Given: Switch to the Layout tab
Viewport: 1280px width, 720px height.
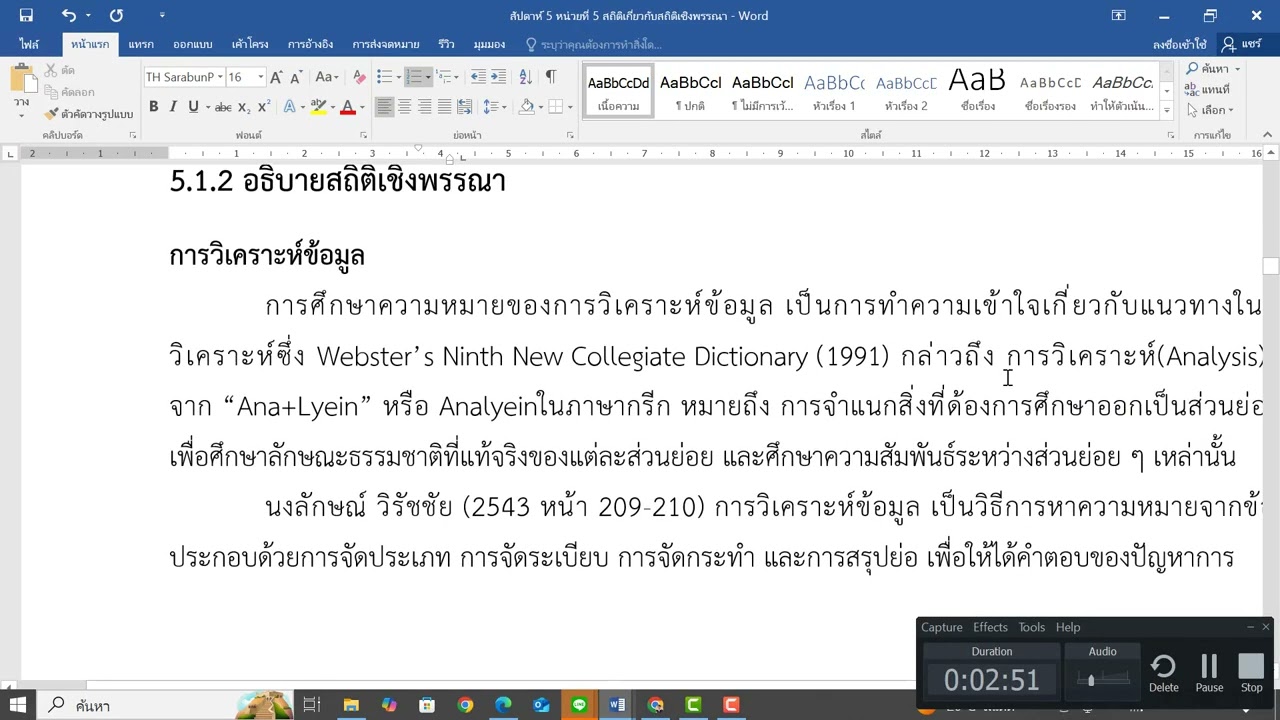Looking at the screenshot, I should click(x=250, y=44).
